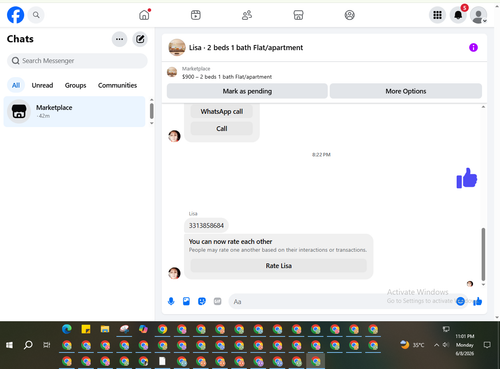Open the Friends icon in top navigation
This screenshot has width=500, height=369.
(x=247, y=15)
